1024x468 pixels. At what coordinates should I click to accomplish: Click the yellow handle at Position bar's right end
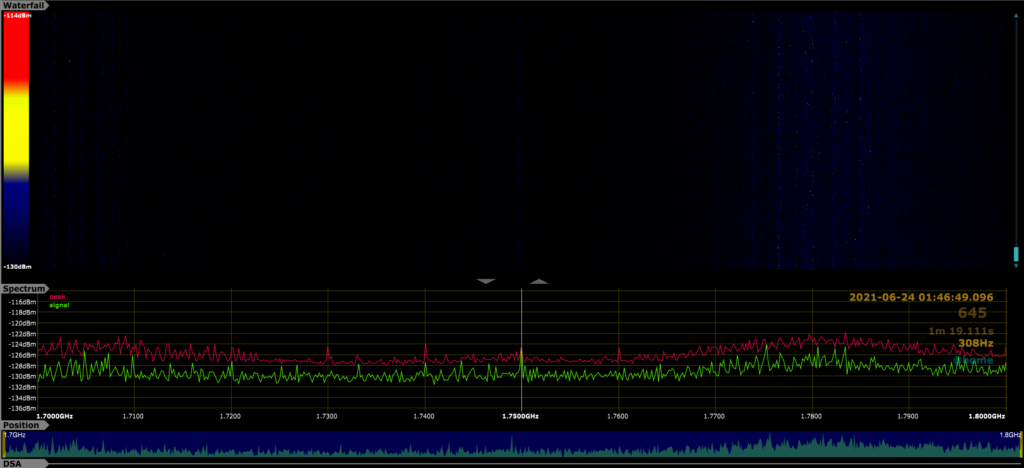tap(1020, 447)
